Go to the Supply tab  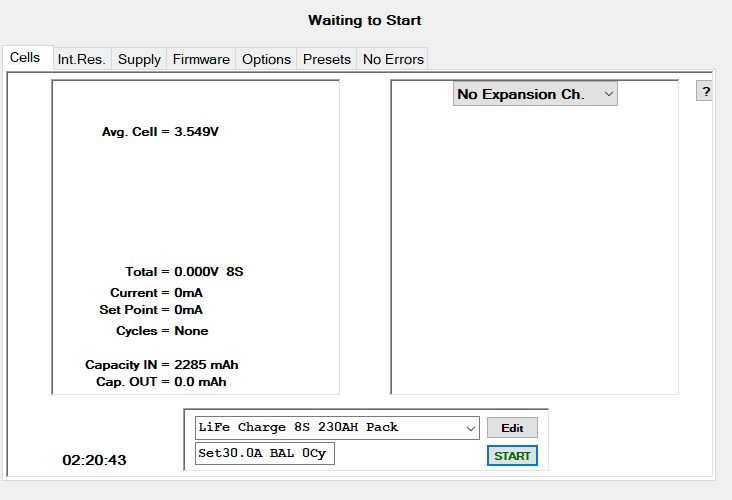click(139, 59)
